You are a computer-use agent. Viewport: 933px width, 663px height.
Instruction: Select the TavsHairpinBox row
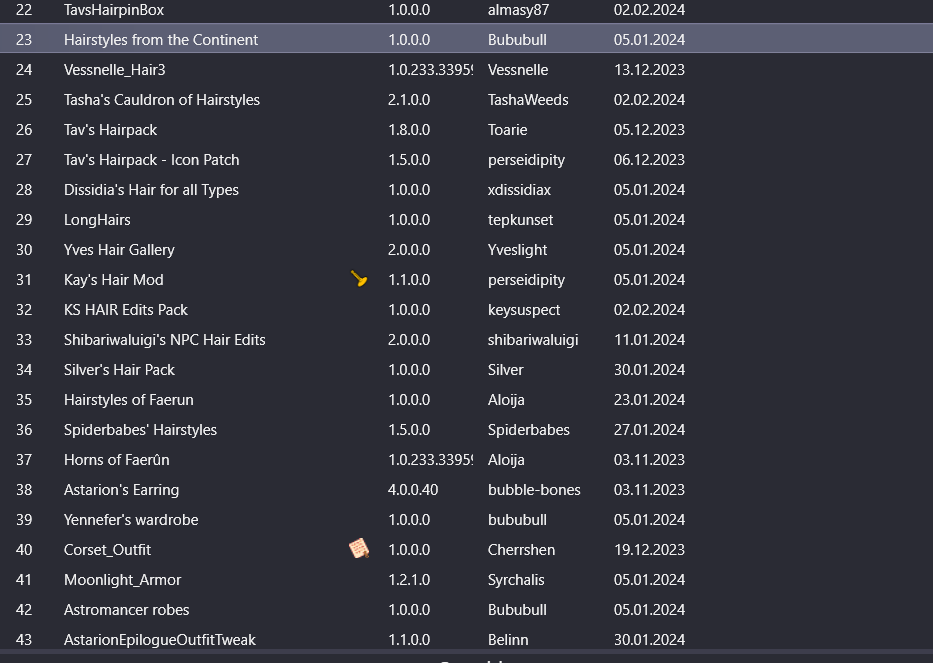(466, 10)
